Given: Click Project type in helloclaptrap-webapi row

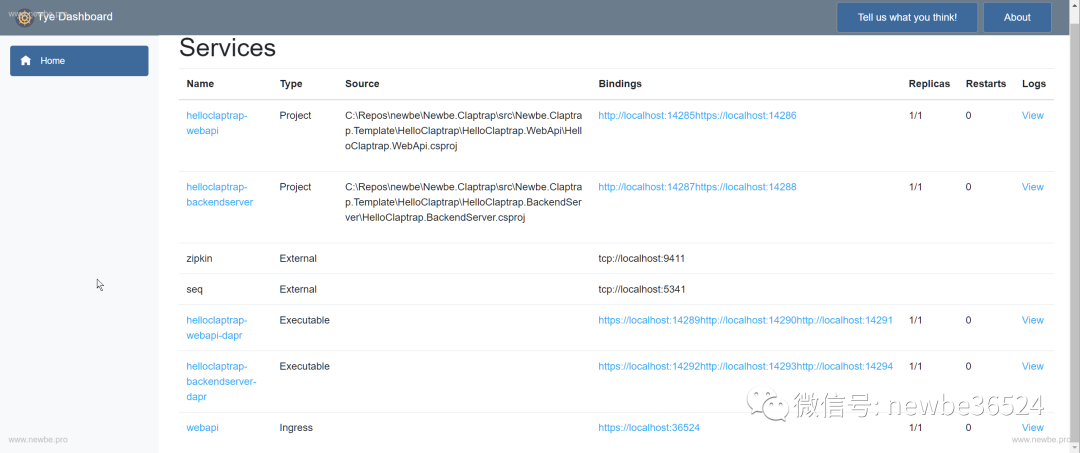Looking at the screenshot, I should click(295, 116).
